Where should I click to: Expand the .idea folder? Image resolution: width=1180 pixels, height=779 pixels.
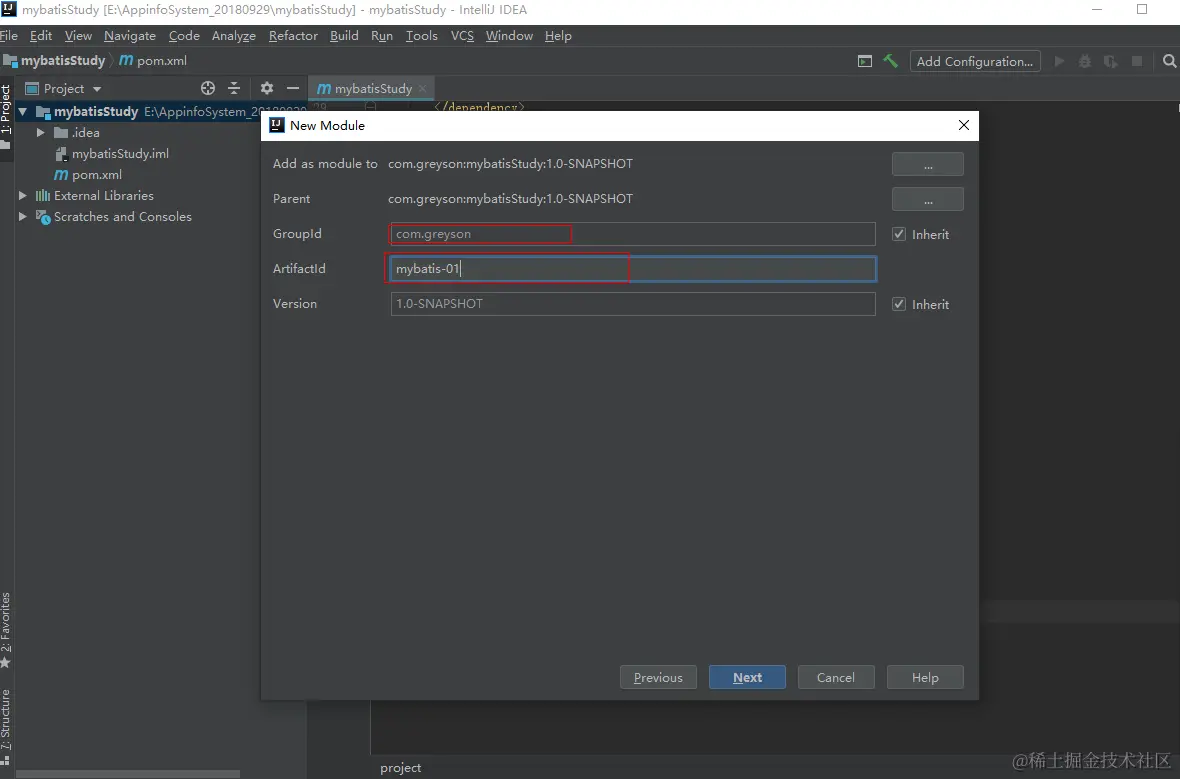pos(41,132)
